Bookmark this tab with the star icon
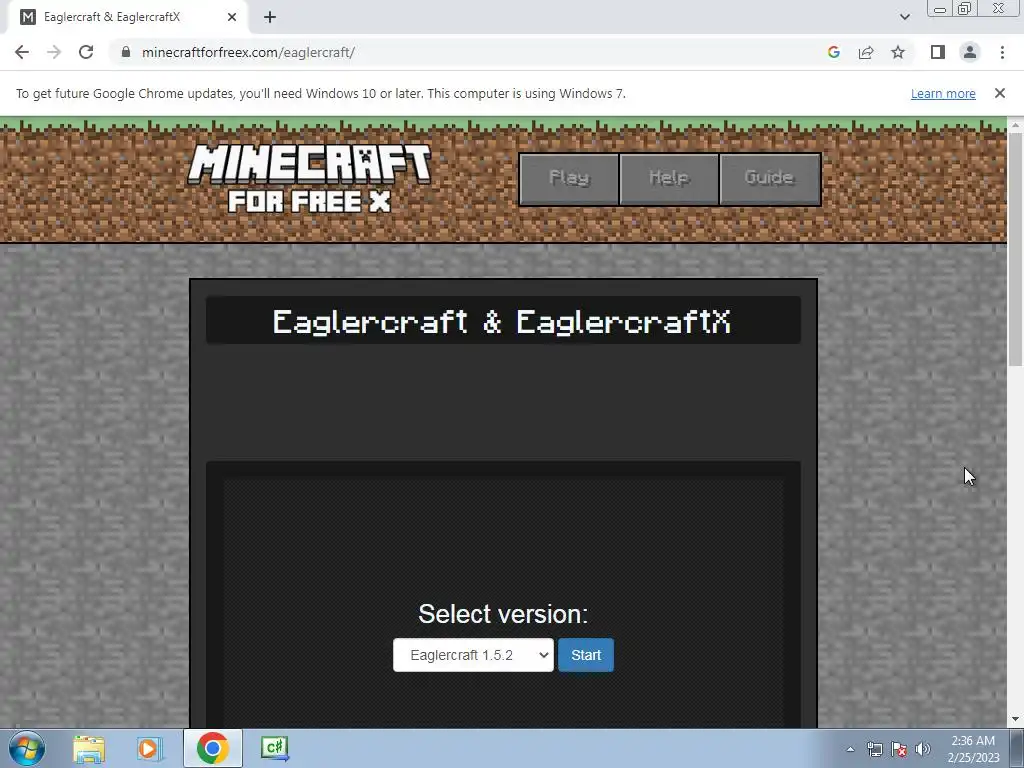 pyautogui.click(x=898, y=52)
